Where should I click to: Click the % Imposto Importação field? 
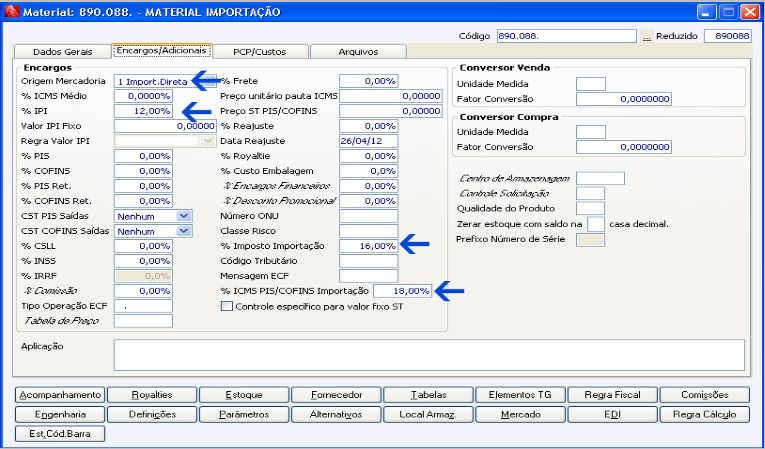pyautogui.click(x=368, y=246)
